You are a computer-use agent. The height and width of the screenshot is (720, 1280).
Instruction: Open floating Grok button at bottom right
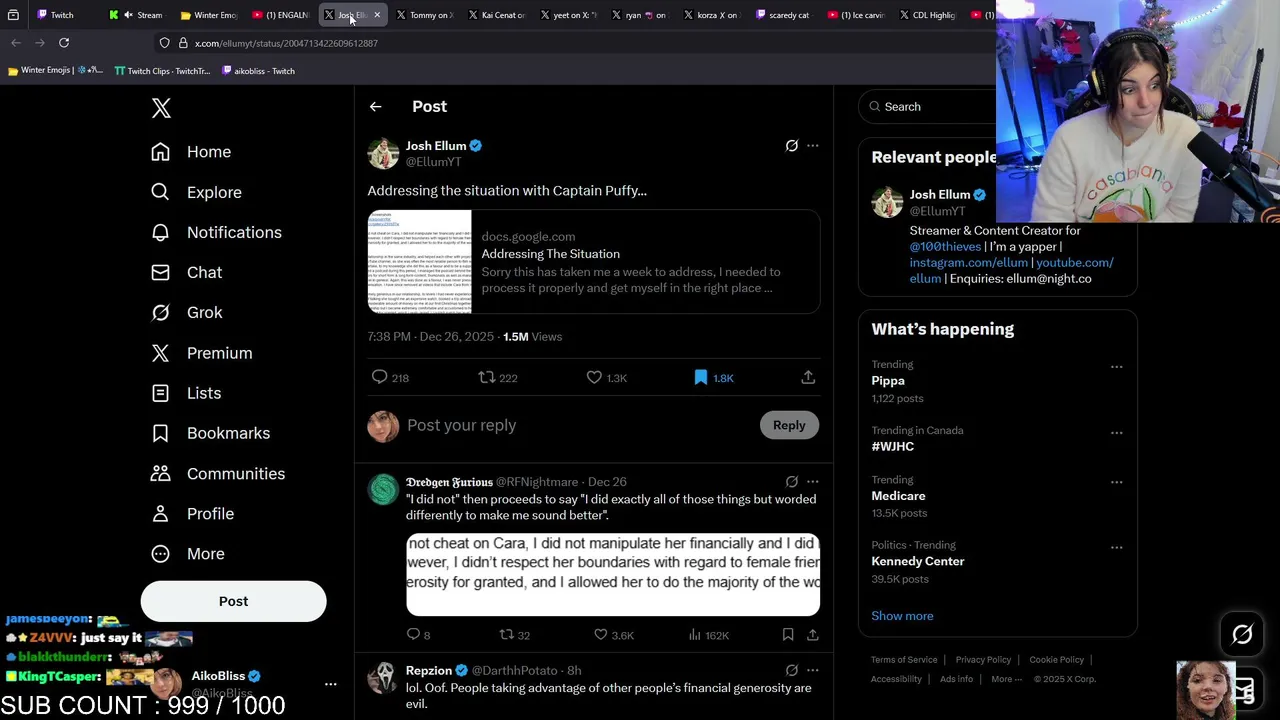point(1242,634)
